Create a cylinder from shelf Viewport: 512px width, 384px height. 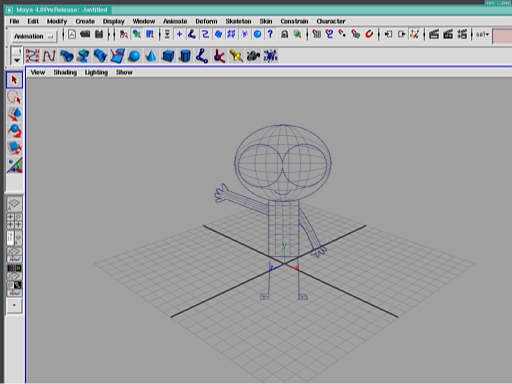click(x=185, y=56)
